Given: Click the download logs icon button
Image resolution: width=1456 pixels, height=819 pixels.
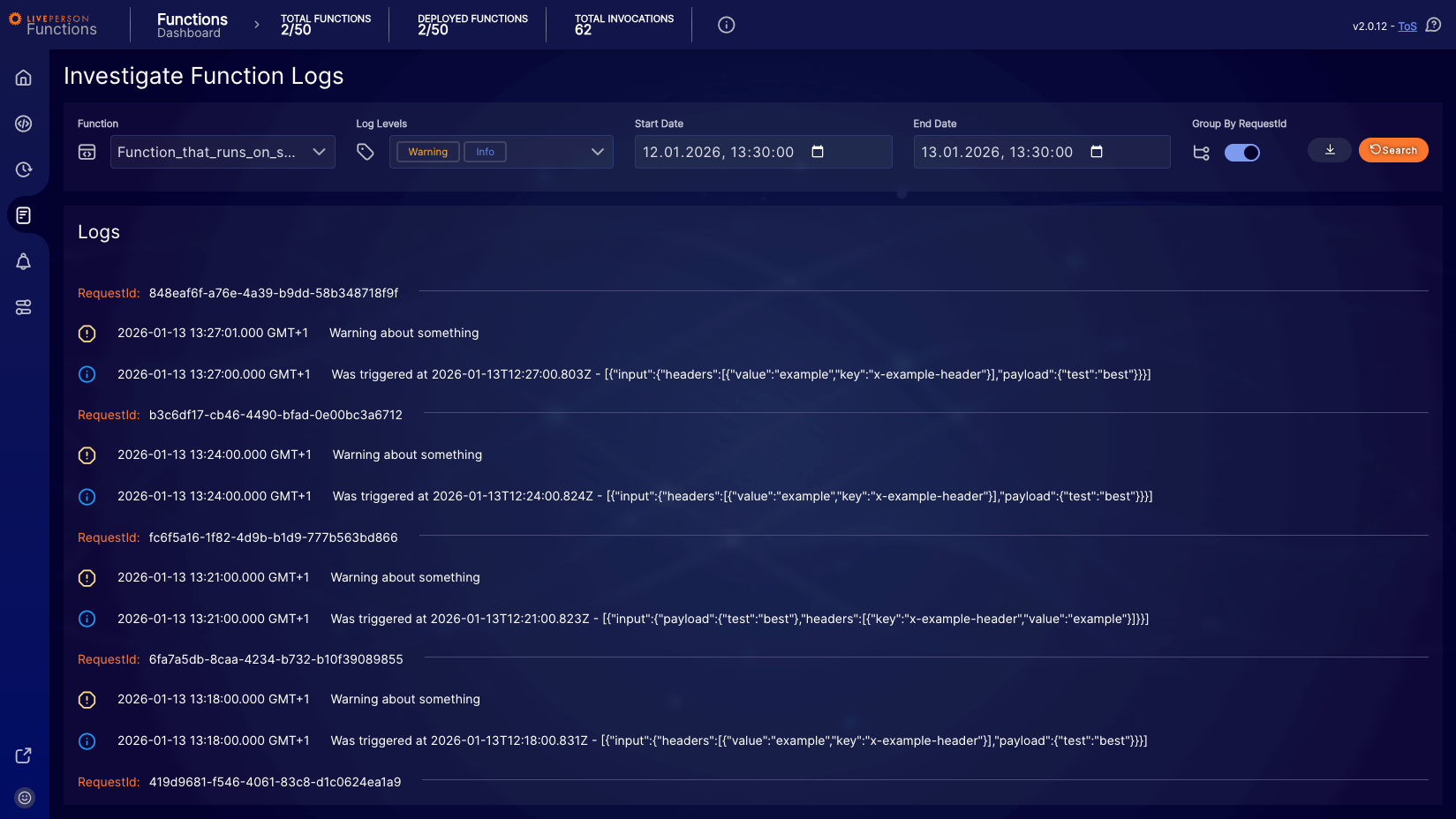Looking at the screenshot, I should tap(1329, 150).
